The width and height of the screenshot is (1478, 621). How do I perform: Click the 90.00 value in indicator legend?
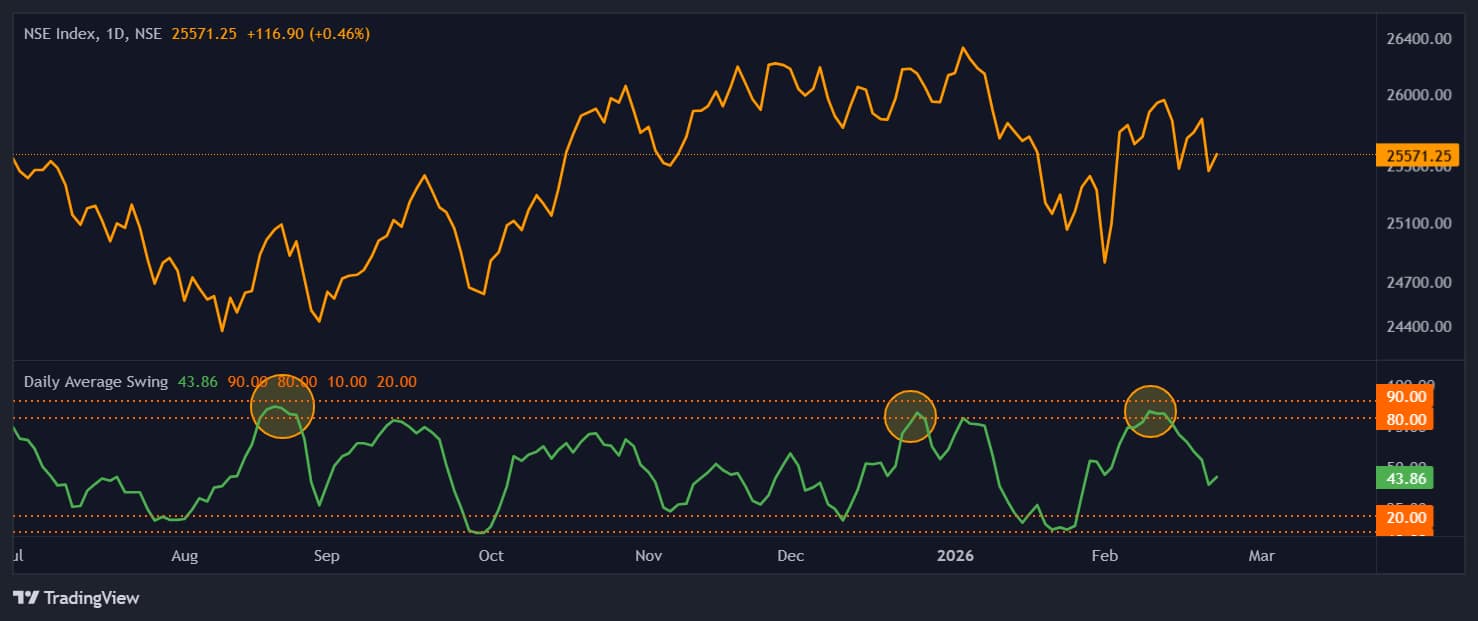click(x=247, y=381)
